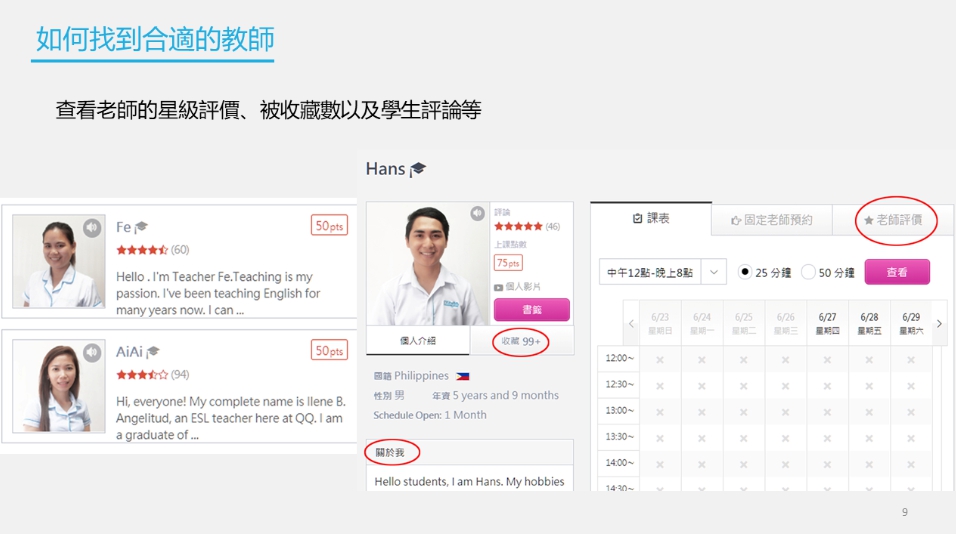Screen dimensions: 956x534
Task: Click speaker icon on Hans's photo
Action: [x=477, y=214]
